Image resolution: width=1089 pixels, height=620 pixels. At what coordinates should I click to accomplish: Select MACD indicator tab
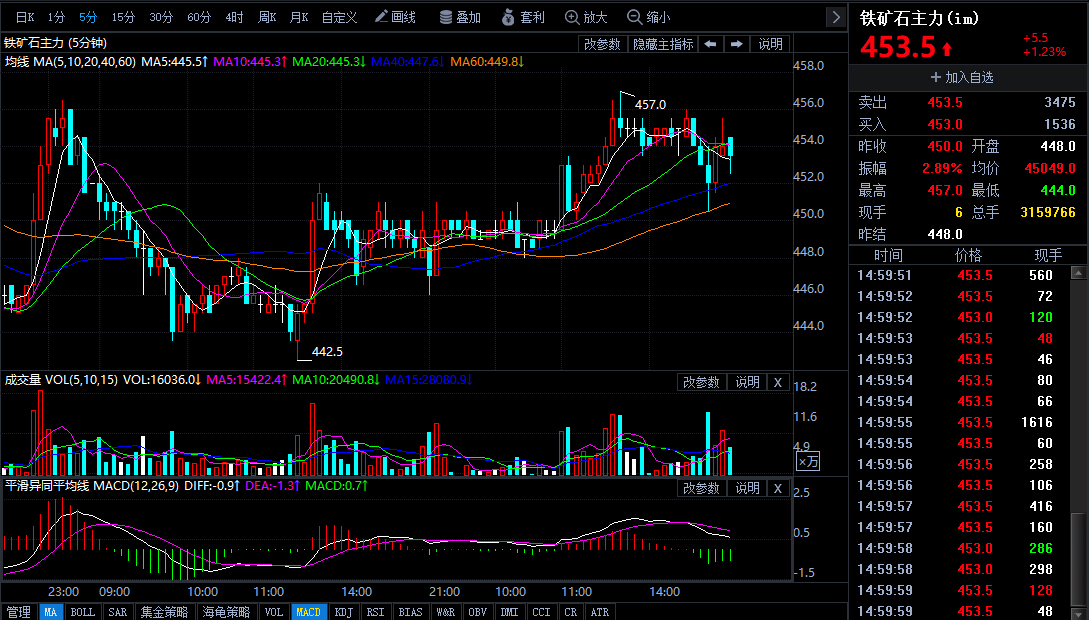[x=308, y=612]
